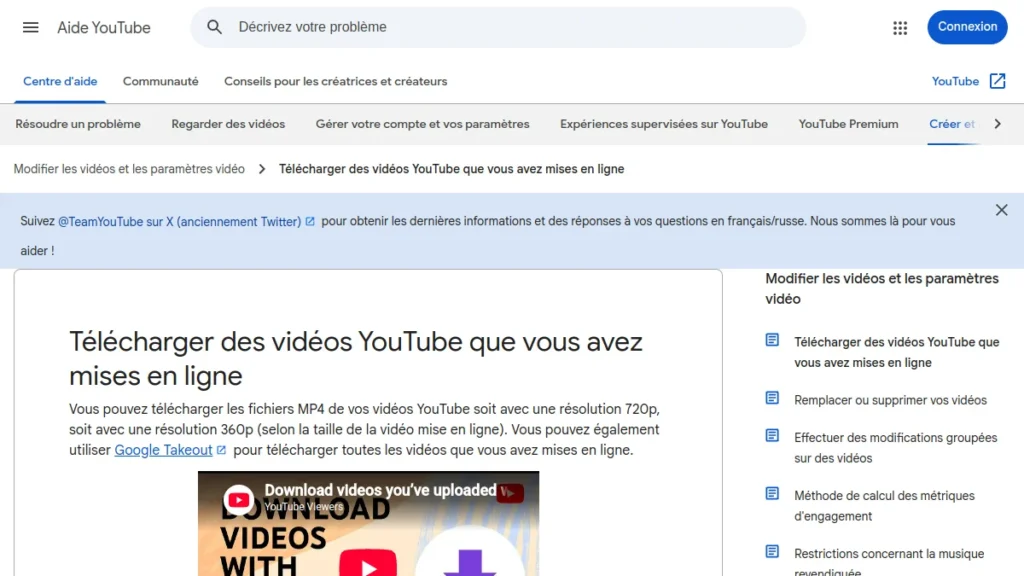Click breadcrumb text Télécharger des vidéos YouTube
The height and width of the screenshot is (576, 1024).
451,169
